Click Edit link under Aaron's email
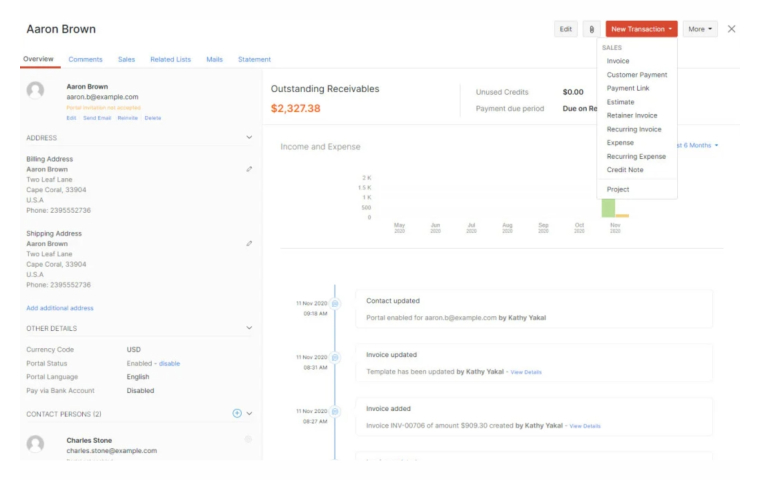Image resolution: width=760 pixels, height=480 pixels. [71, 118]
